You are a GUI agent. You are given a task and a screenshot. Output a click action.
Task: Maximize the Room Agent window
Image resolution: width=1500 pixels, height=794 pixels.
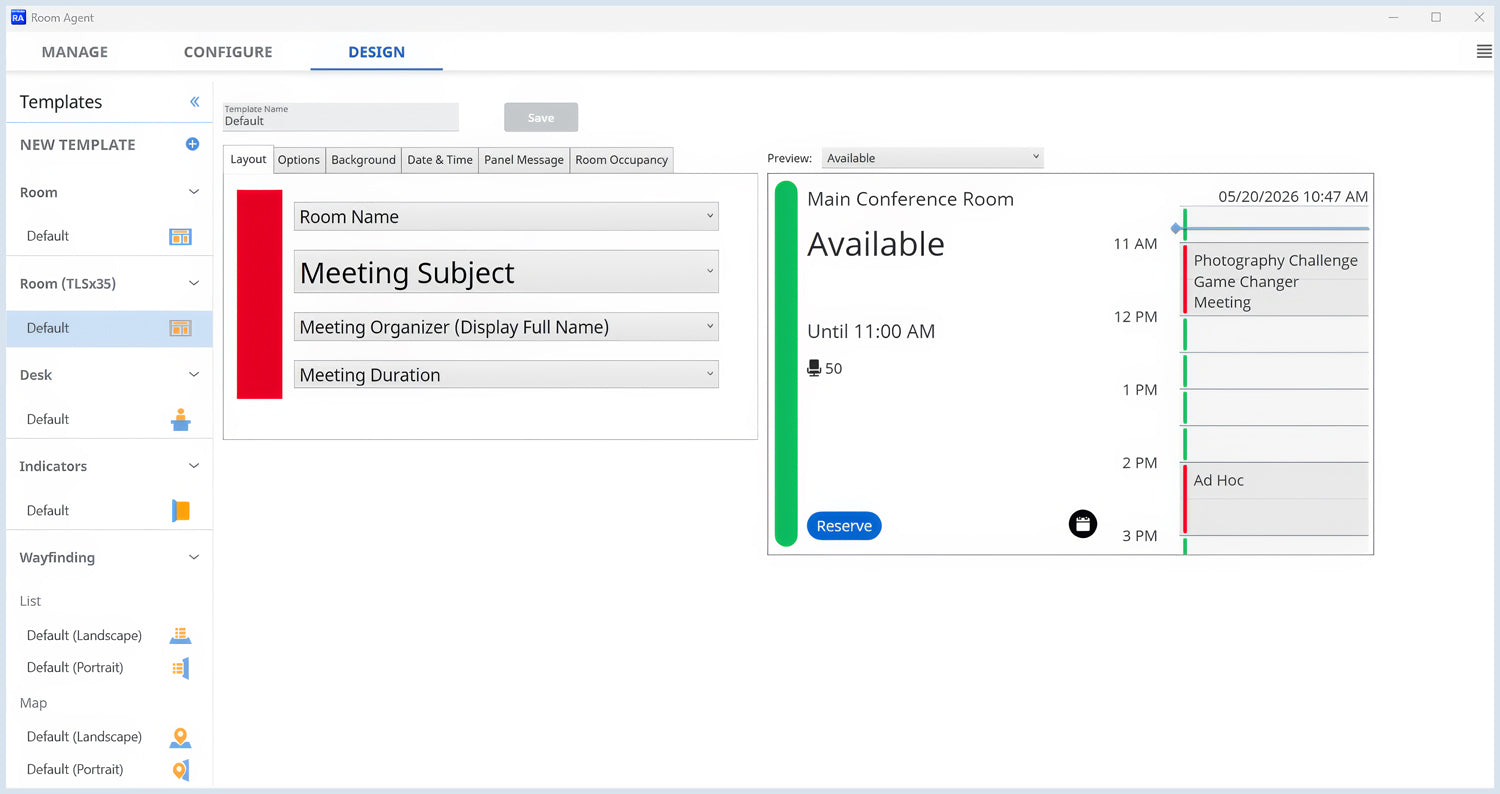coord(1436,17)
